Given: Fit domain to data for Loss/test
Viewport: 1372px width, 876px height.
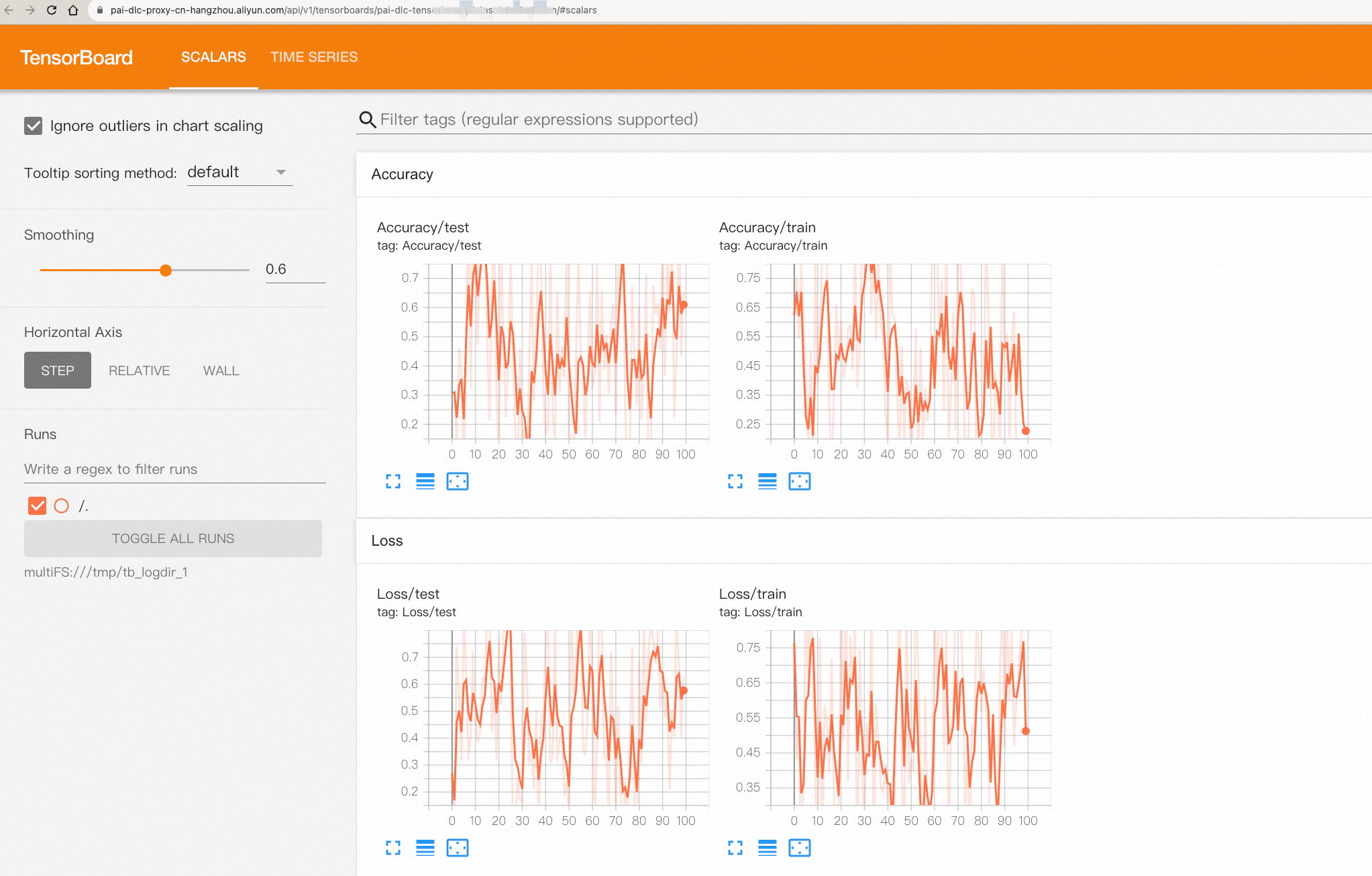Looking at the screenshot, I should (458, 848).
